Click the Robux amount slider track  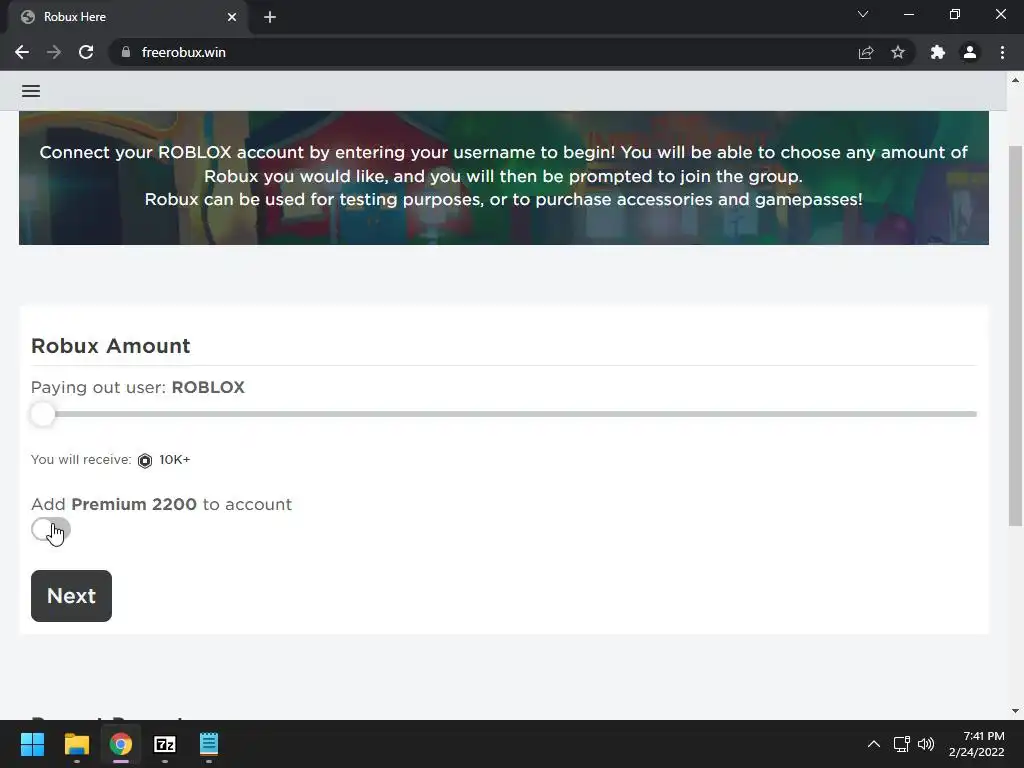pos(504,414)
